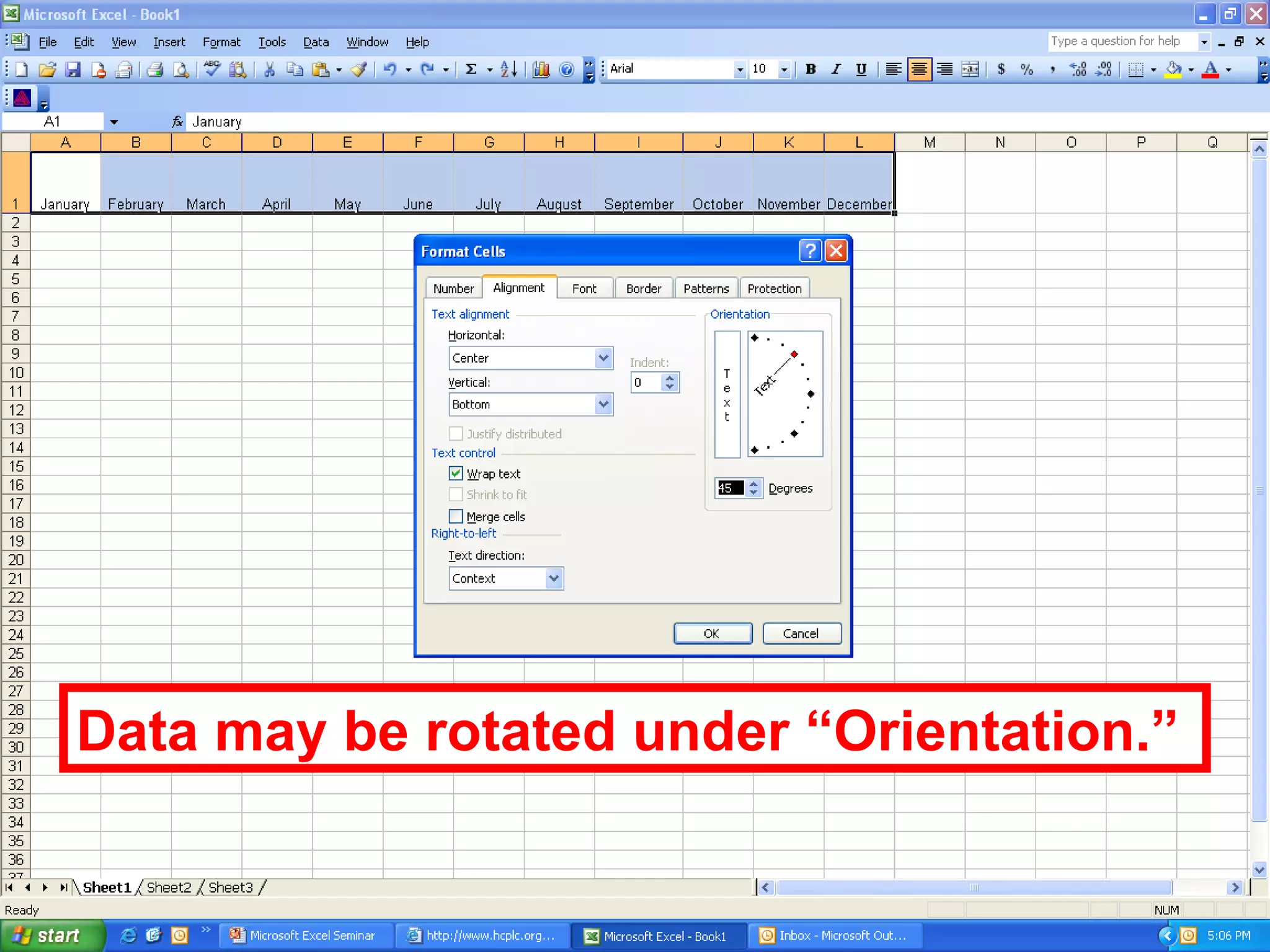Screen dimensions: 1270x952
Task: Click the Shrink to fit checkbox
Action: [x=456, y=495]
